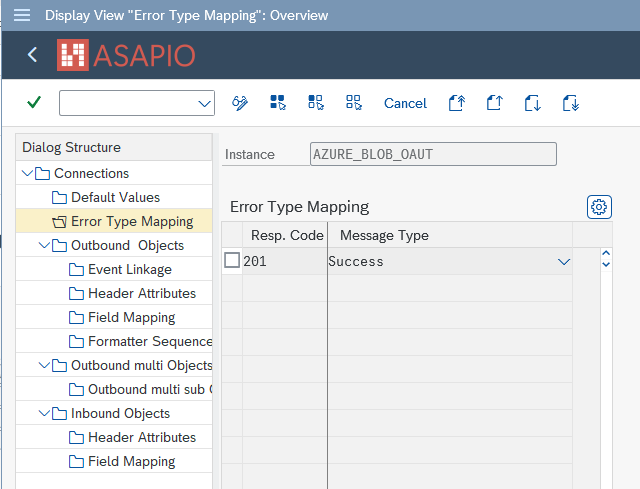This screenshot has height=489, width=640.
Task: Go to previous page icon
Action: (495, 103)
